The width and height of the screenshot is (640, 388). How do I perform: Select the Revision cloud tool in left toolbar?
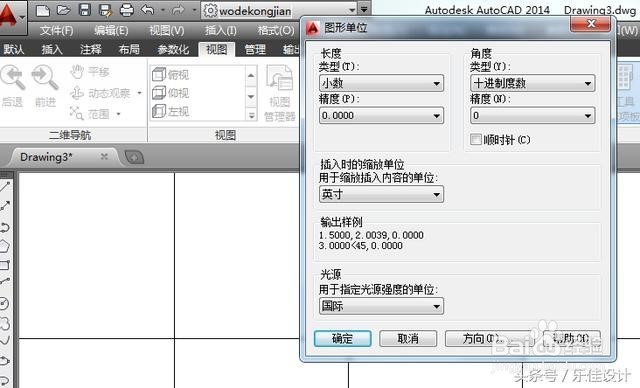point(4,324)
